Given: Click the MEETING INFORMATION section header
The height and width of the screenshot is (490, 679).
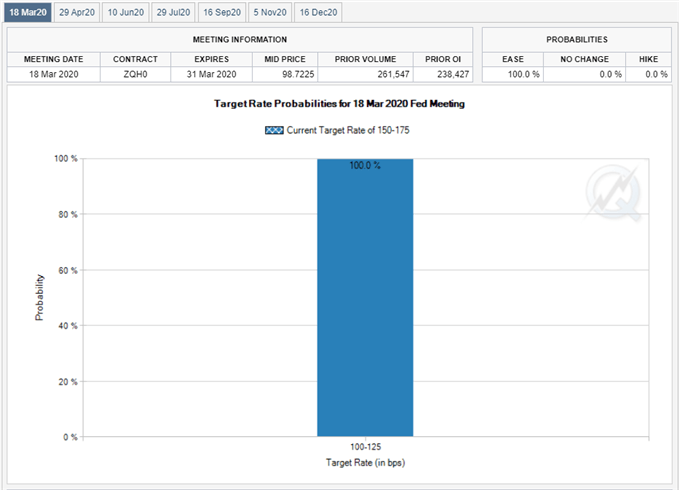Looking at the screenshot, I should [x=240, y=39].
